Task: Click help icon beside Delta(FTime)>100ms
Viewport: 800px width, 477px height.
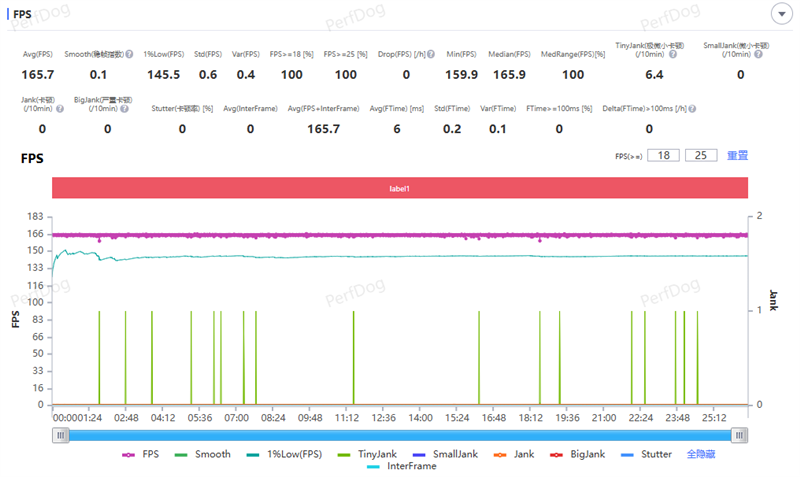Action: [692, 109]
